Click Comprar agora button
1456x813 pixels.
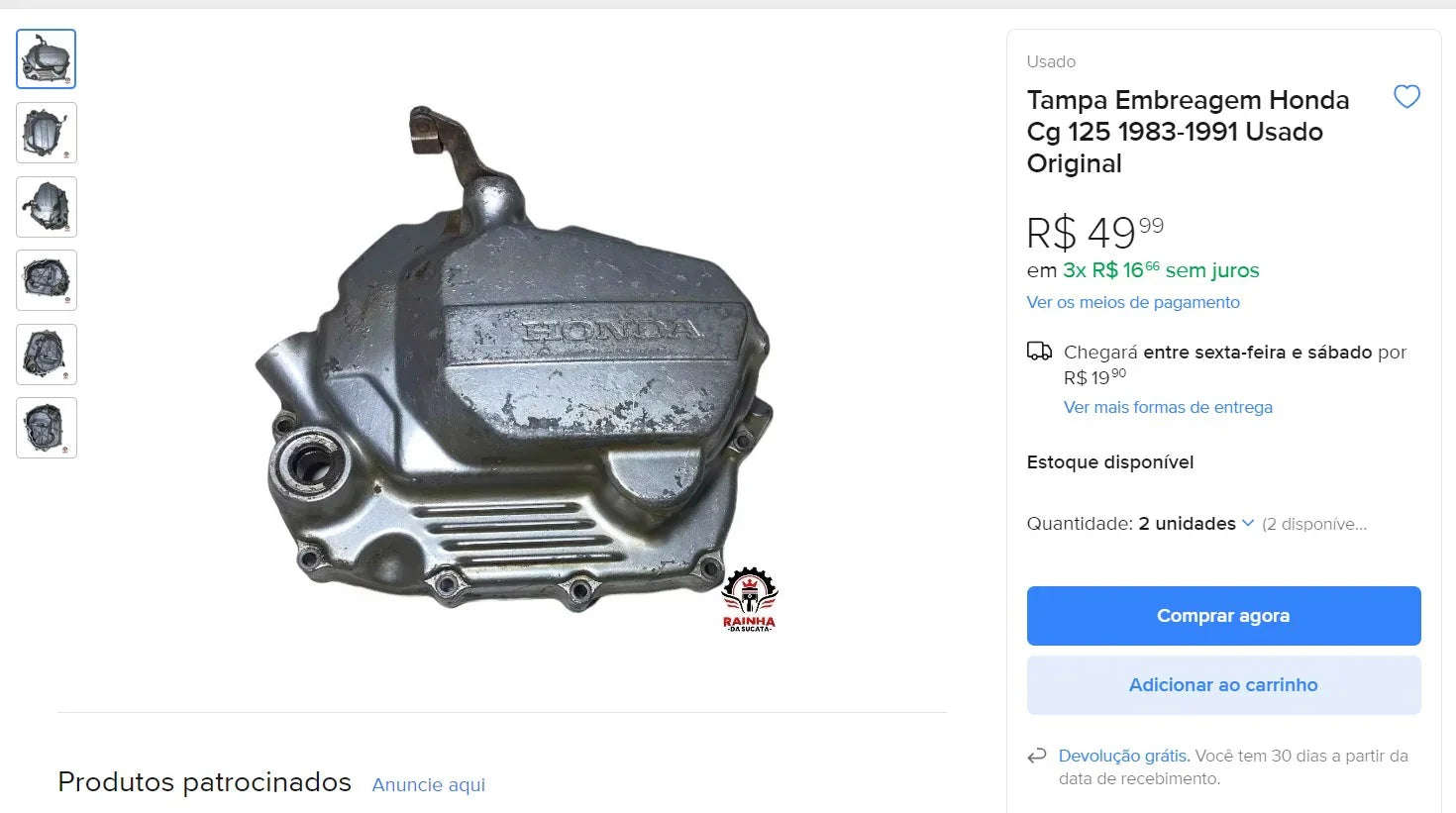tap(1223, 616)
